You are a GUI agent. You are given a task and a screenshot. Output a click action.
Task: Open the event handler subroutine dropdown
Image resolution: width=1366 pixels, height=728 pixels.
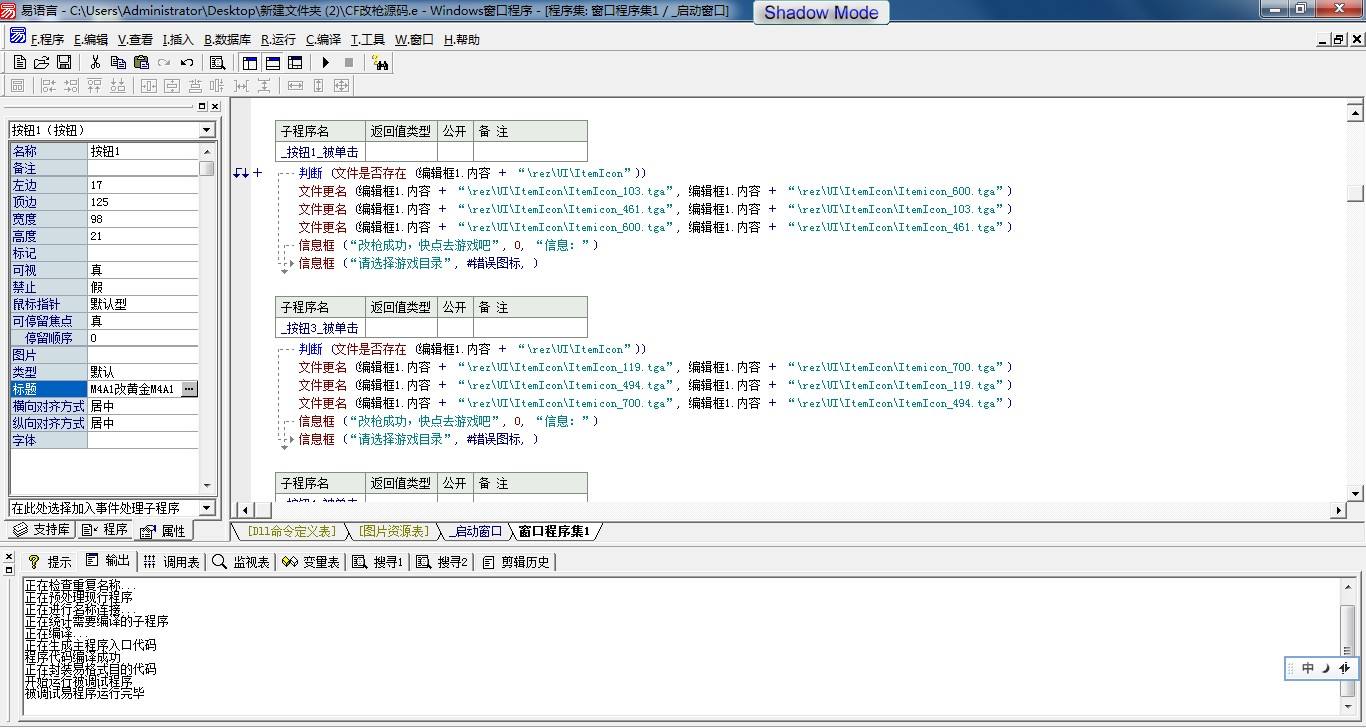coord(207,508)
